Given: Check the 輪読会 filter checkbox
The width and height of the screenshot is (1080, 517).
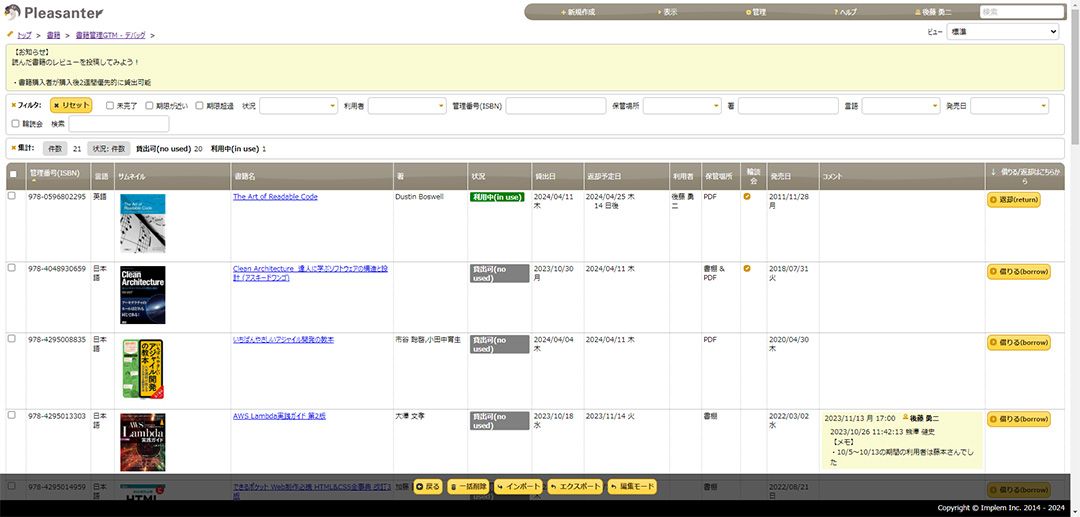Looking at the screenshot, I should (x=15, y=124).
